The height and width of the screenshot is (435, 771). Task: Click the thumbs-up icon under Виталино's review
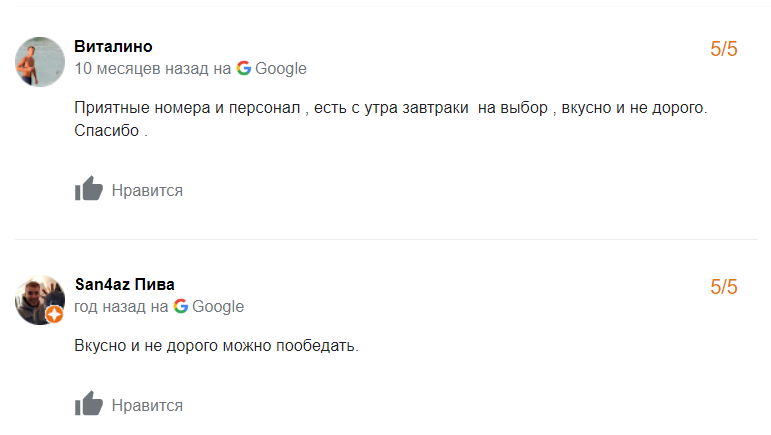(89, 189)
